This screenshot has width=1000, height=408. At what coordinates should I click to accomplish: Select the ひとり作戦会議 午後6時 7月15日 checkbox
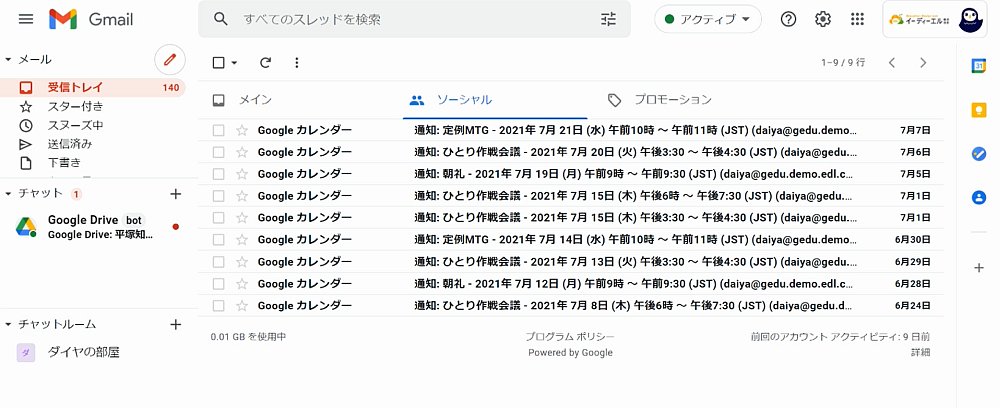(x=219, y=196)
